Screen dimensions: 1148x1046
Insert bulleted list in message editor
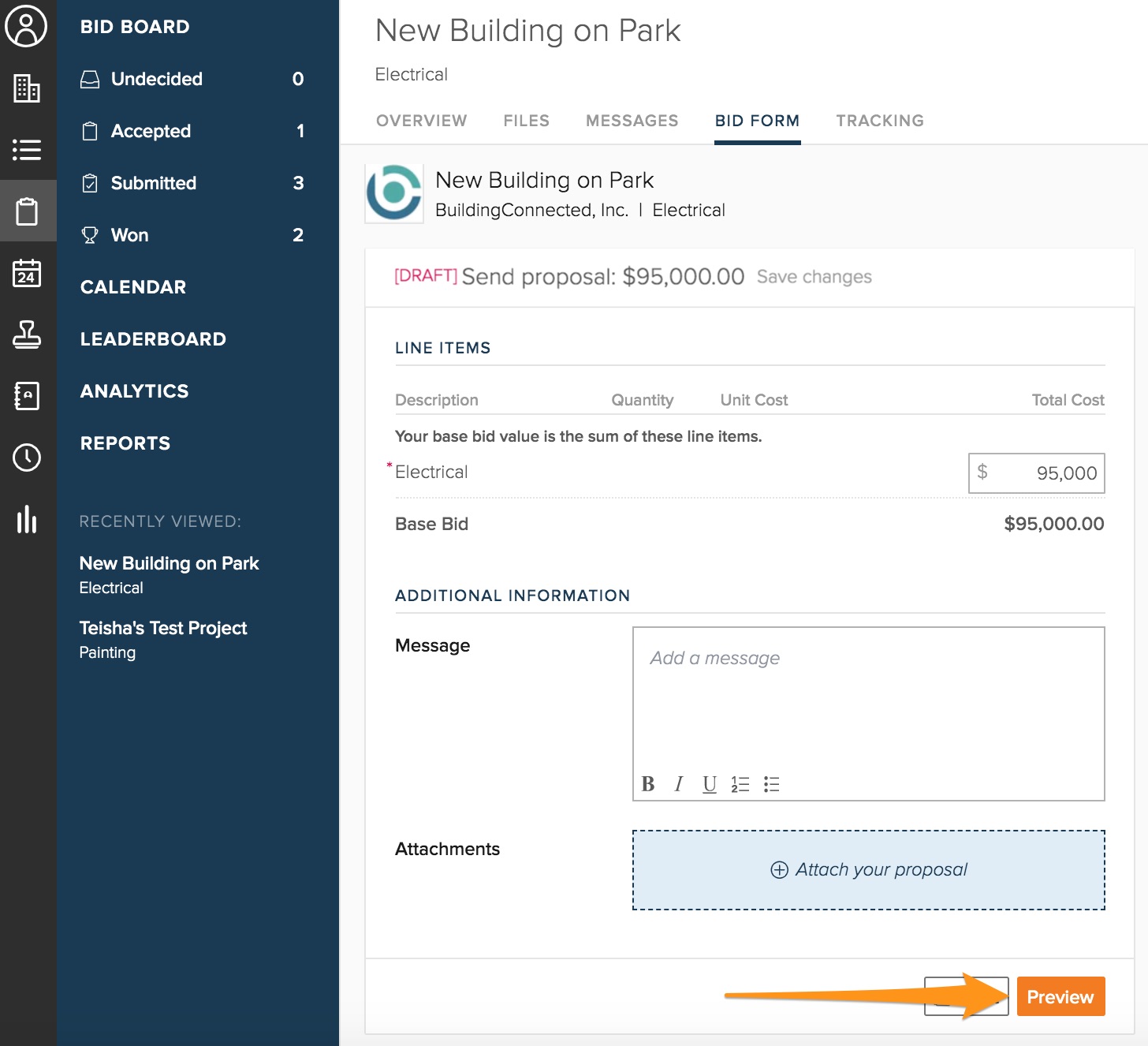coord(771,784)
